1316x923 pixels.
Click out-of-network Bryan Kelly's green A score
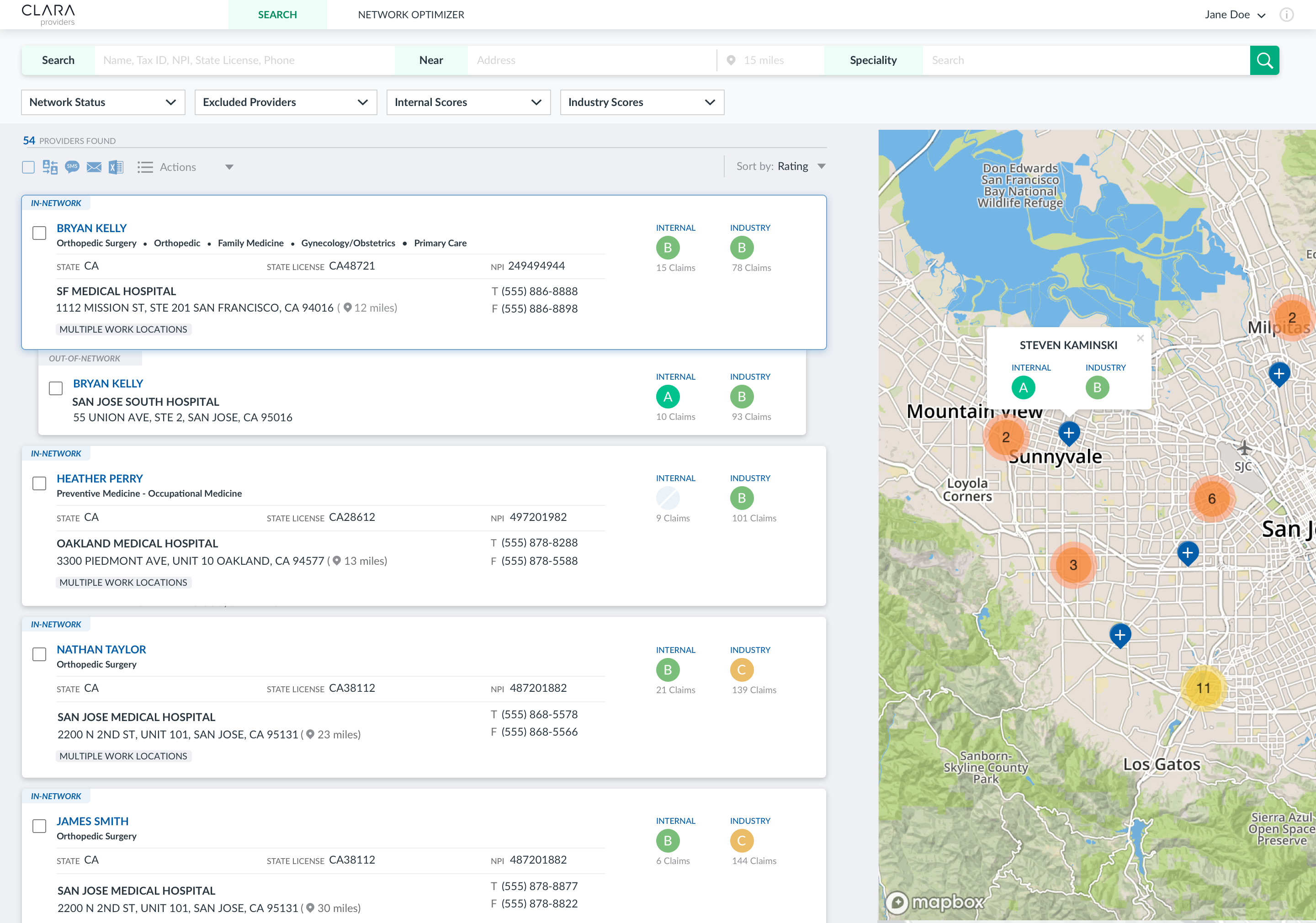coord(668,397)
